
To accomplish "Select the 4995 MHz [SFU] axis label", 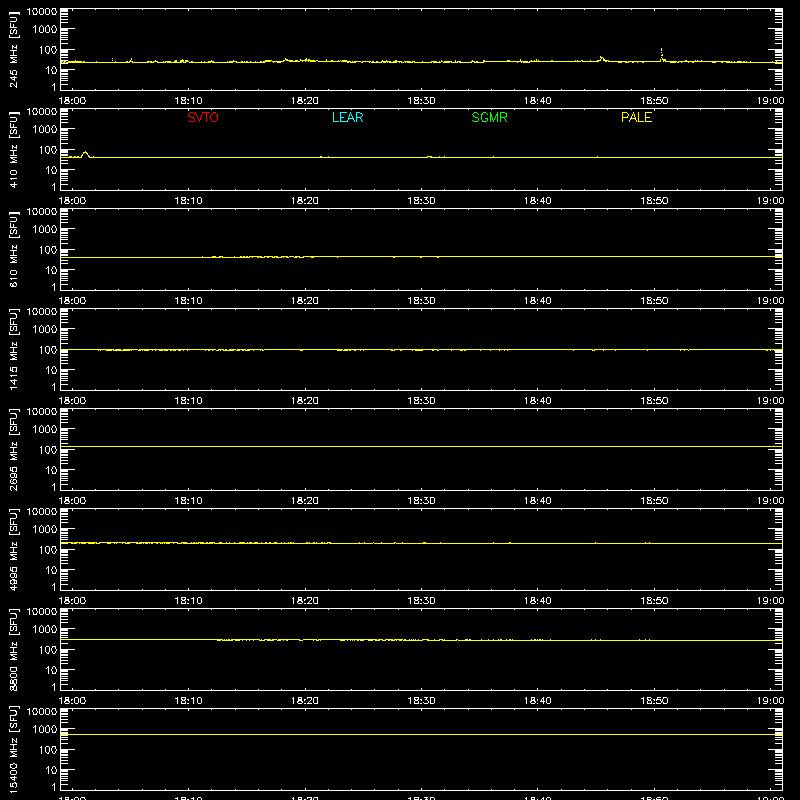I will (13, 549).
